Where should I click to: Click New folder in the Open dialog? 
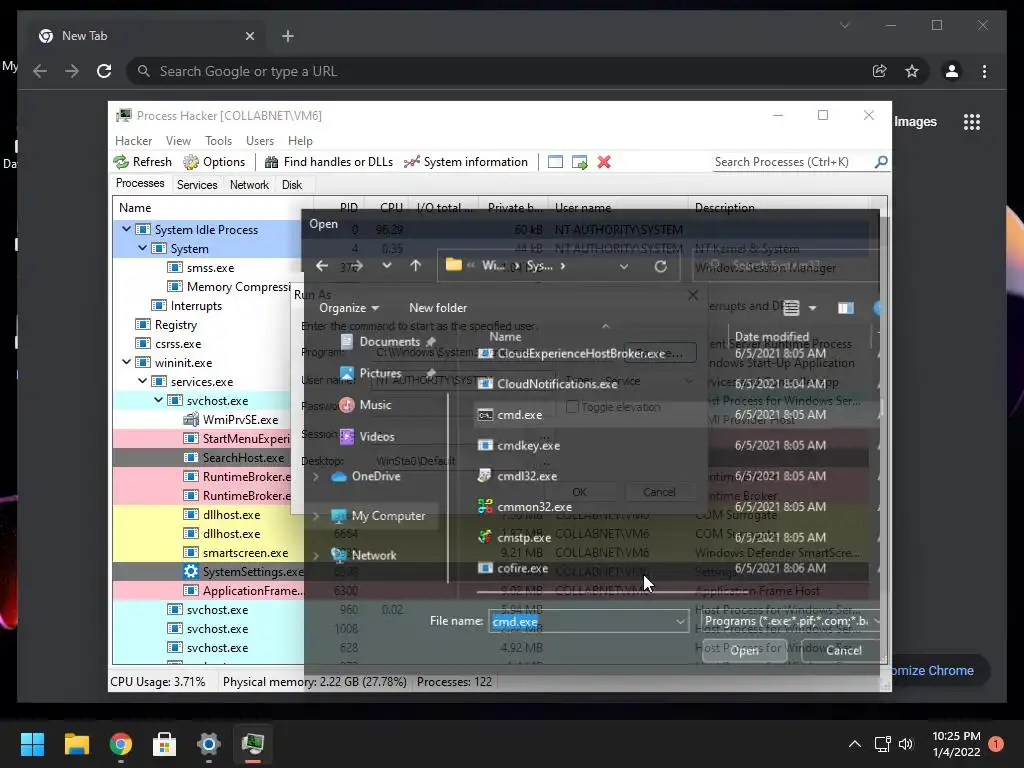point(438,308)
